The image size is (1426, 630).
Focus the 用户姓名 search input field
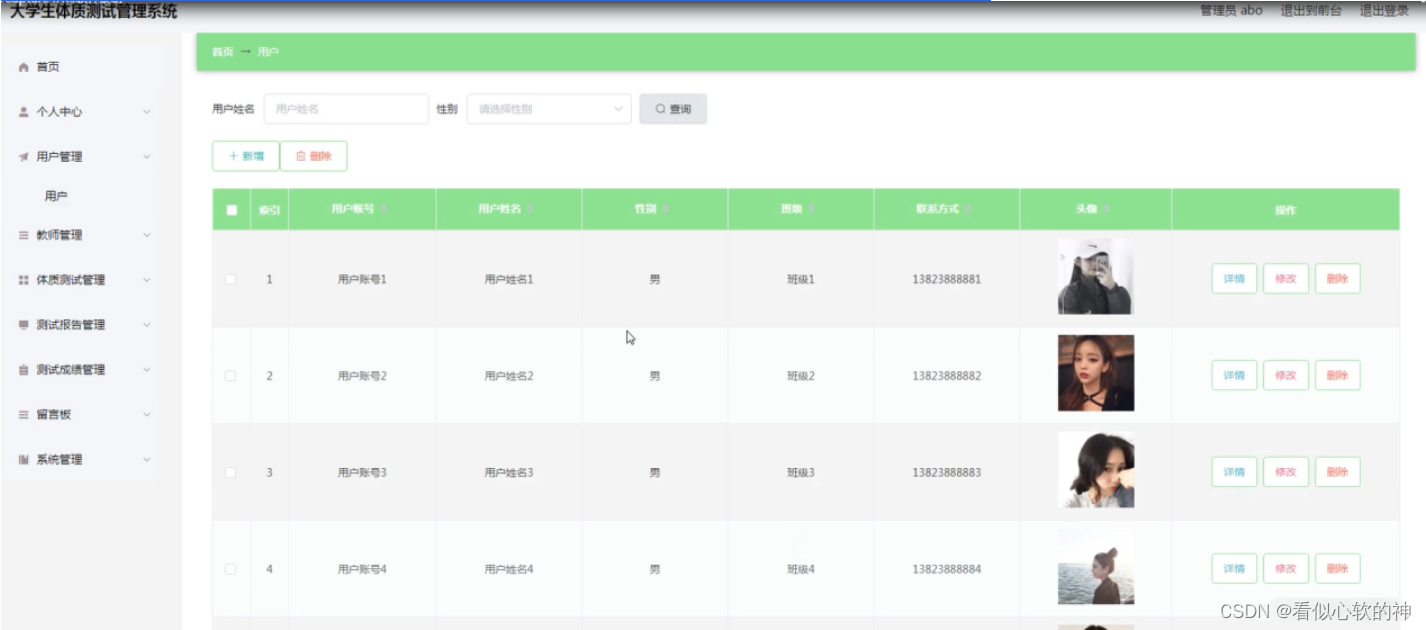tap(346, 109)
